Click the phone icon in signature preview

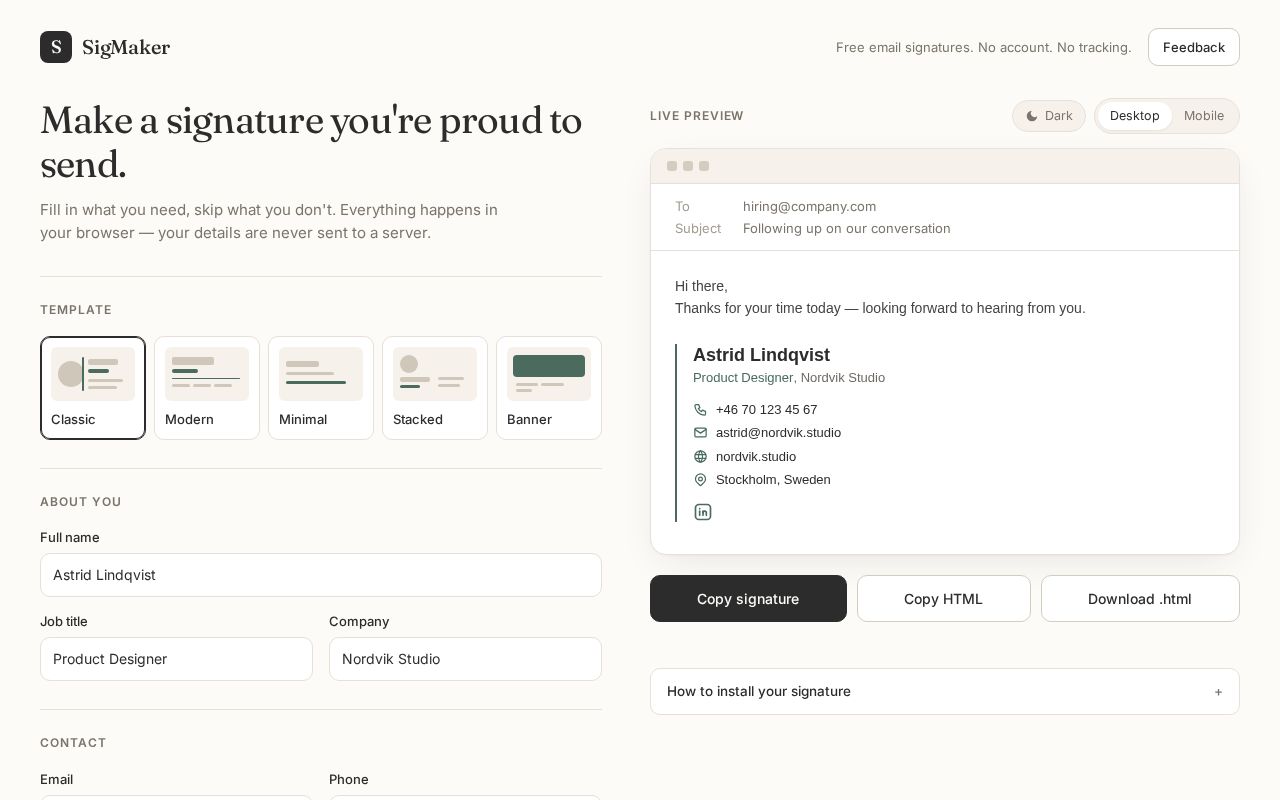700,410
